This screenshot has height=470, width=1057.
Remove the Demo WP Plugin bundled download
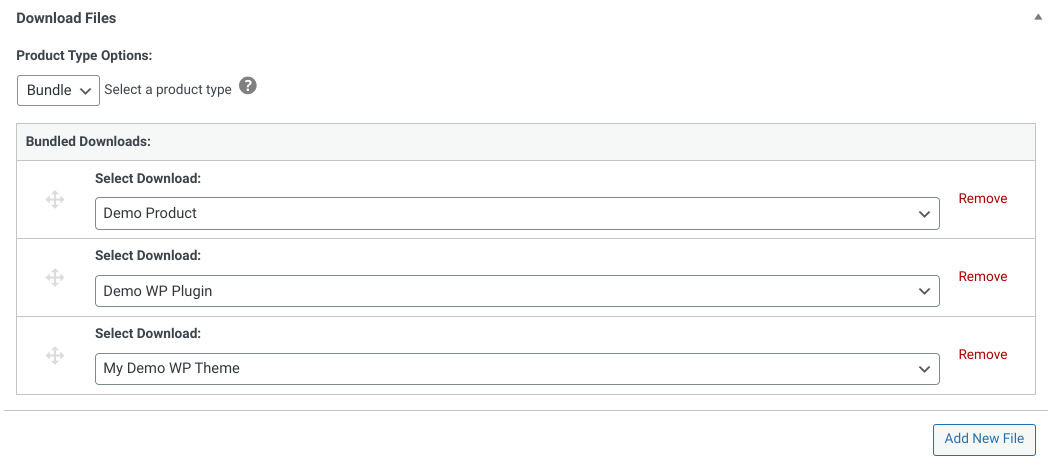(x=983, y=276)
